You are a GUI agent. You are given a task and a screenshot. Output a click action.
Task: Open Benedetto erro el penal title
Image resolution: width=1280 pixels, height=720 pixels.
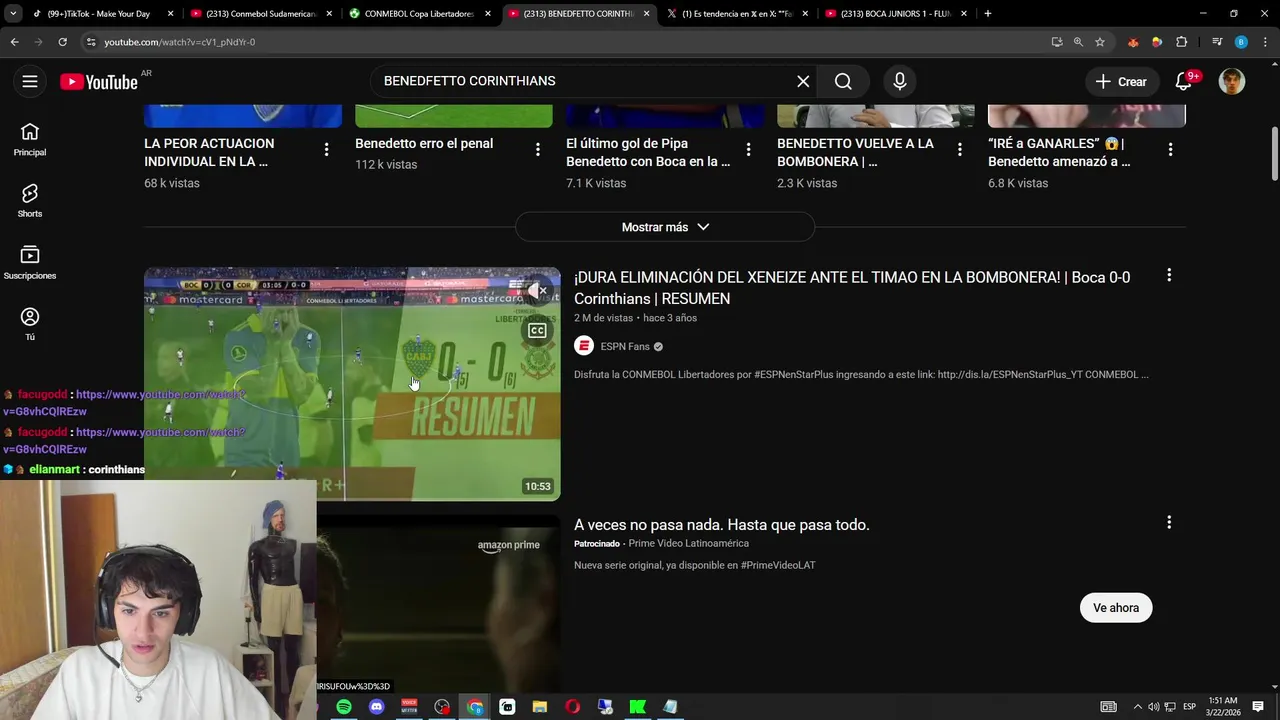[x=424, y=143]
